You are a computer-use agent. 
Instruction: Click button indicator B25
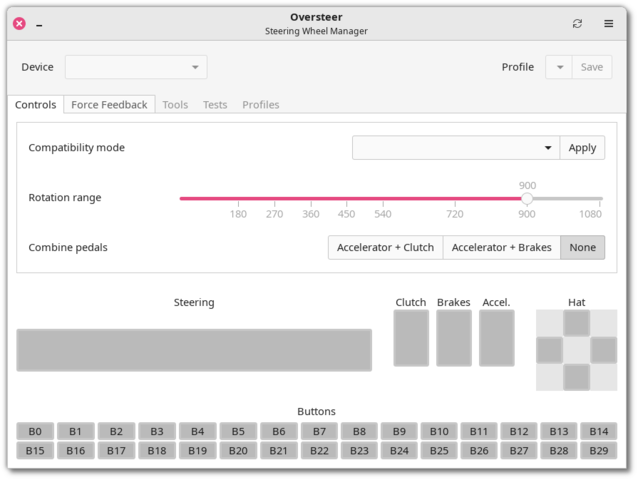tap(439, 451)
